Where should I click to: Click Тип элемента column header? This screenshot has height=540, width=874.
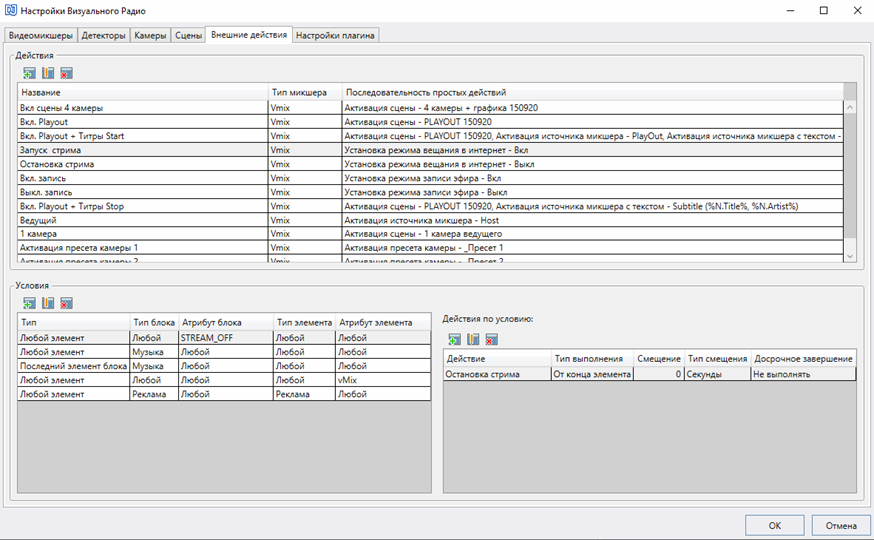tap(304, 322)
